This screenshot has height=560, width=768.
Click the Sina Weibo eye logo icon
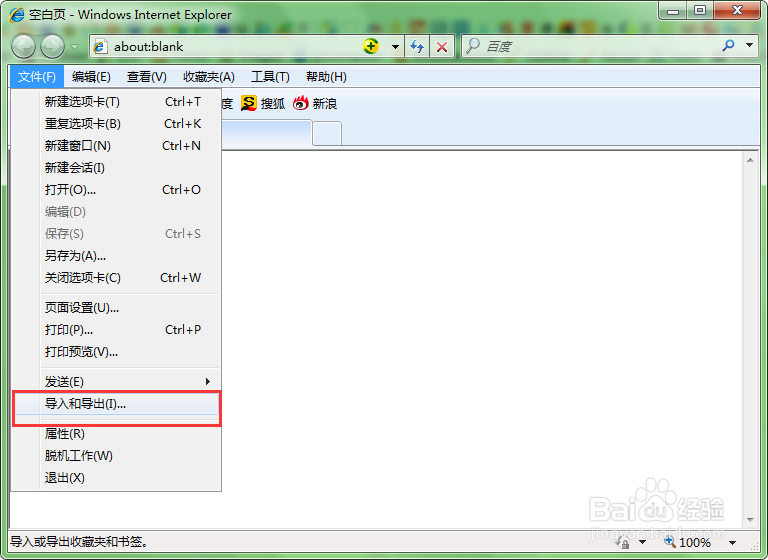(301, 103)
